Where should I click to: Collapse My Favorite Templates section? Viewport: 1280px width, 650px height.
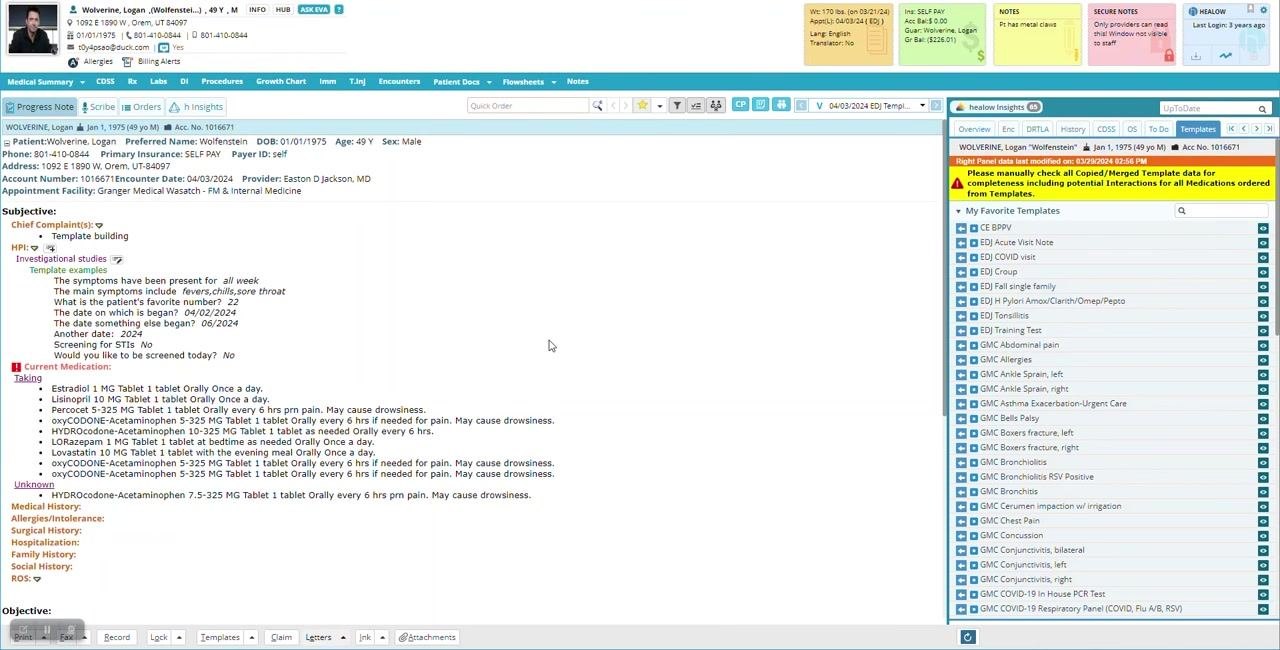coord(958,211)
